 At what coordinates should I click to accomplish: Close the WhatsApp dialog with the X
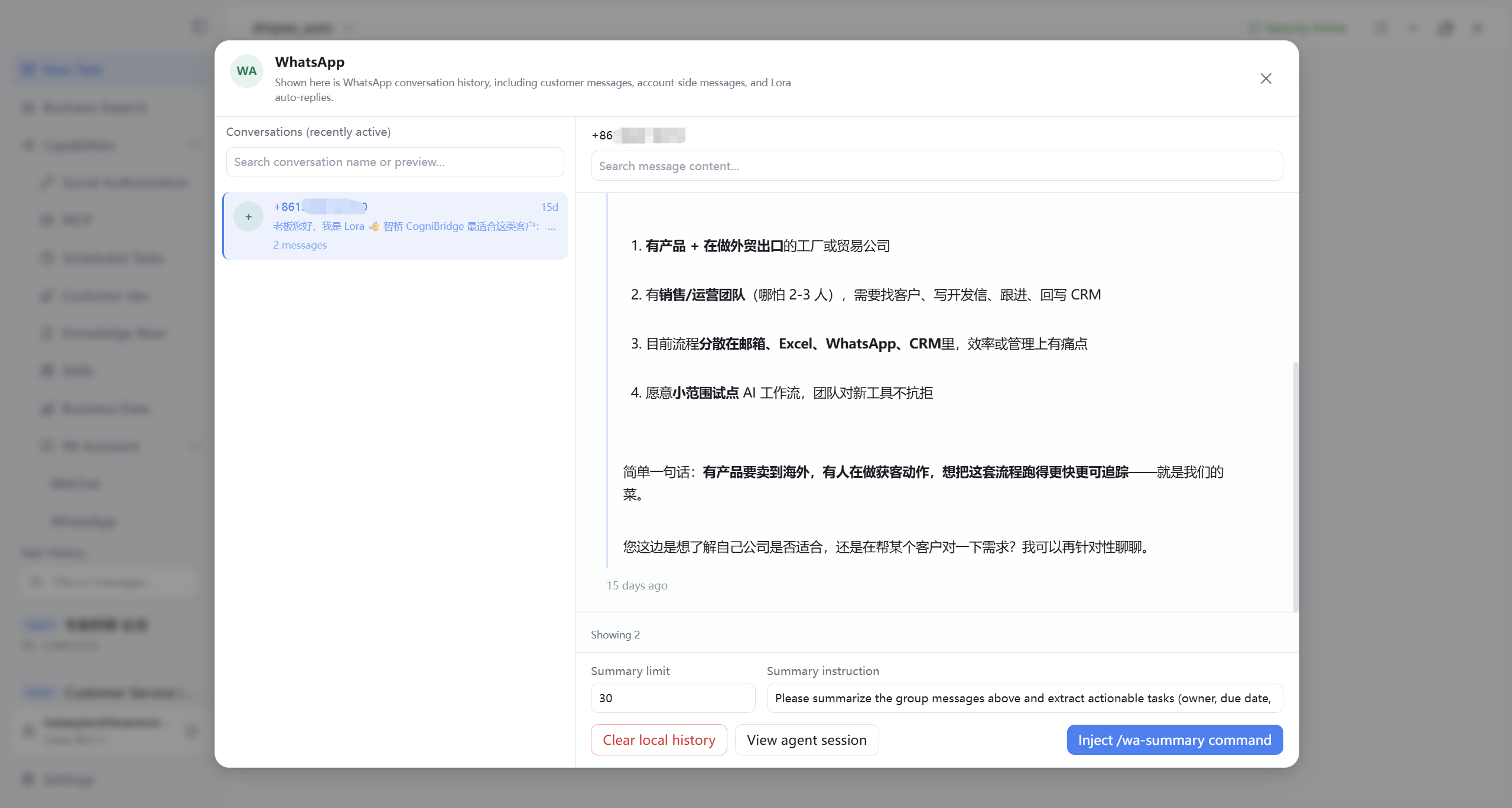coord(1266,79)
